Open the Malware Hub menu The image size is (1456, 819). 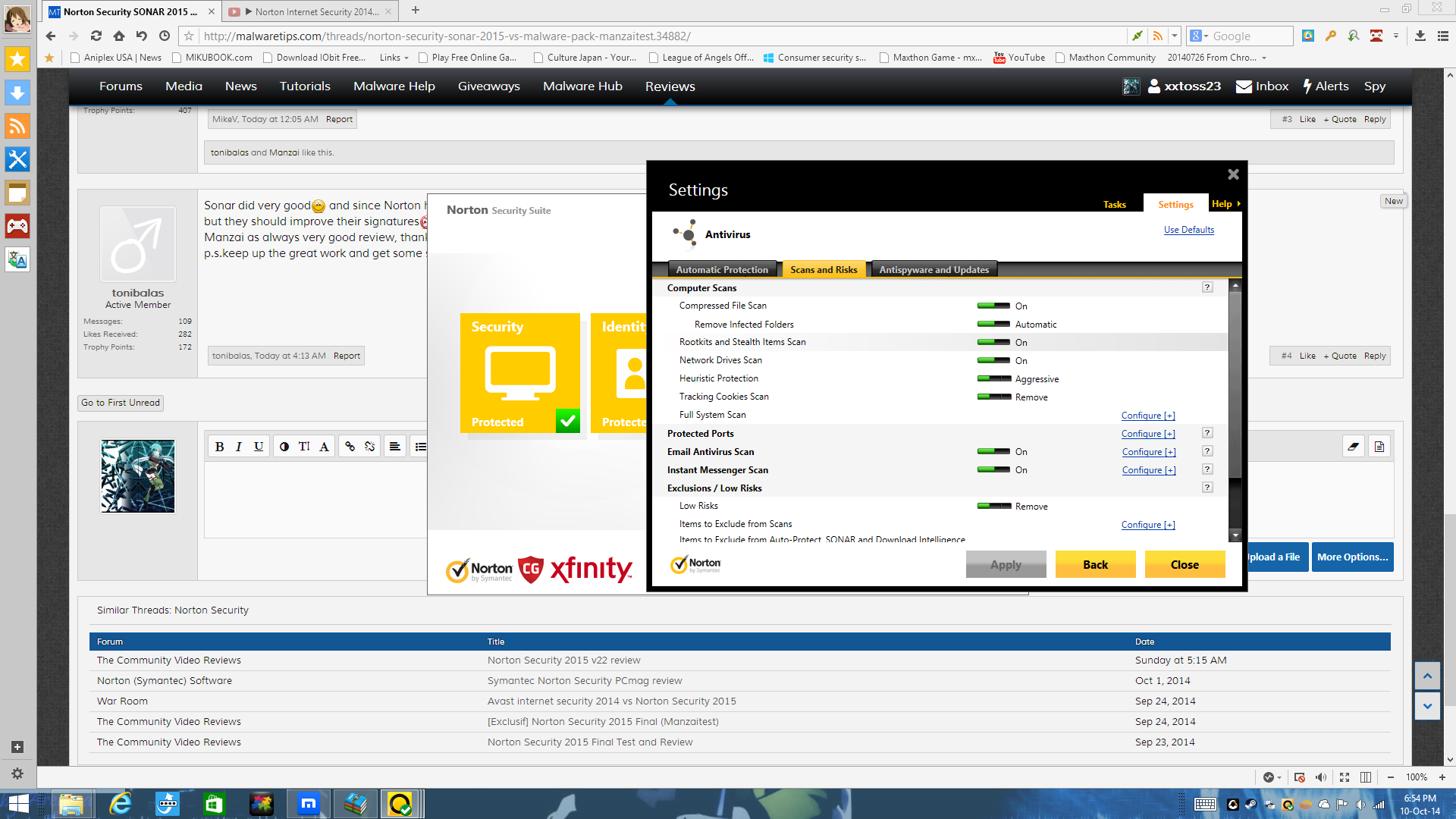[x=582, y=86]
